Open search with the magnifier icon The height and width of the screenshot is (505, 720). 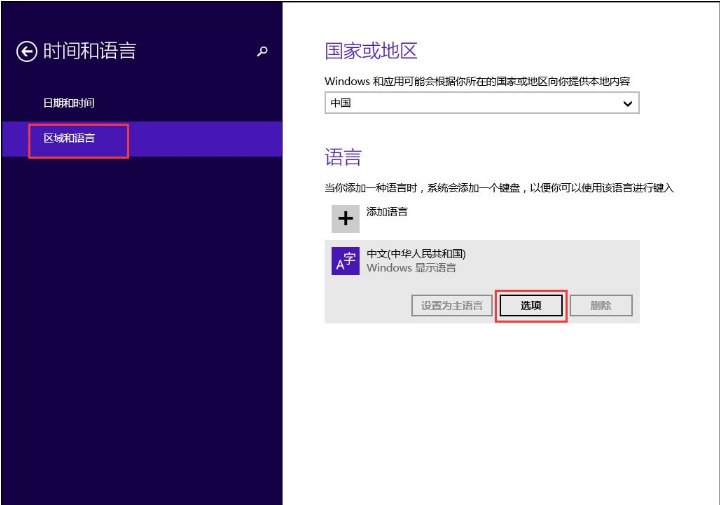click(x=263, y=52)
